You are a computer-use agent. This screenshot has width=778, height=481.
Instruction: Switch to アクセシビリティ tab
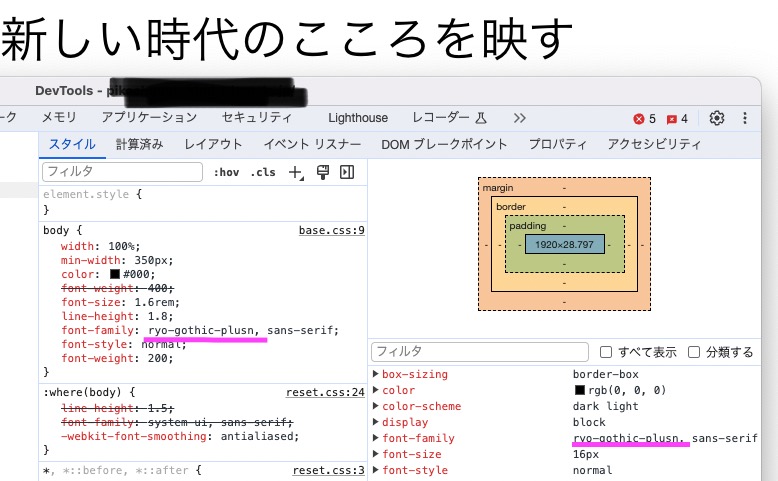(x=654, y=144)
